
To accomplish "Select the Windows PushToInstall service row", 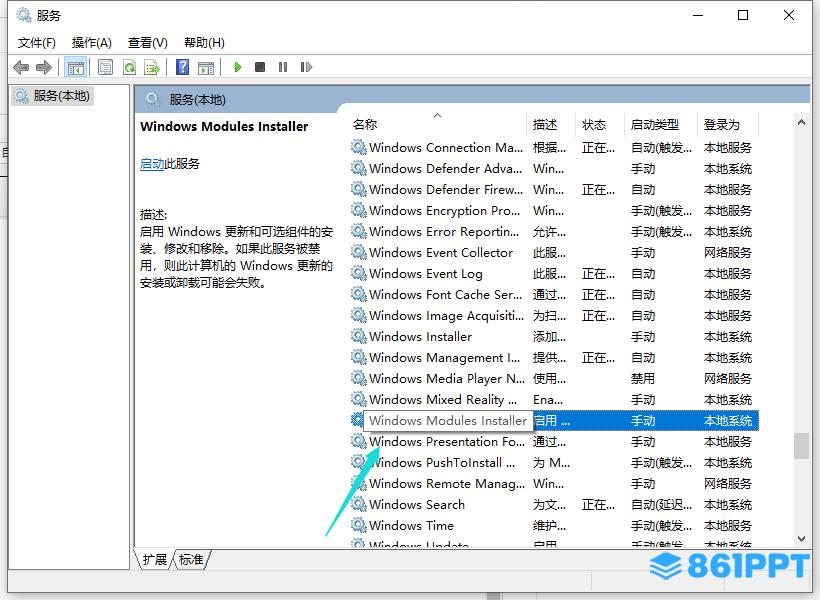I will tap(553, 462).
